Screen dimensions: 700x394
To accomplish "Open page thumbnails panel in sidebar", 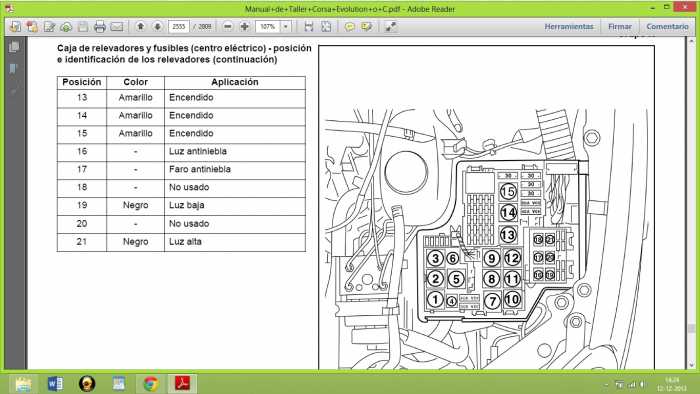I will pyautogui.click(x=14, y=46).
